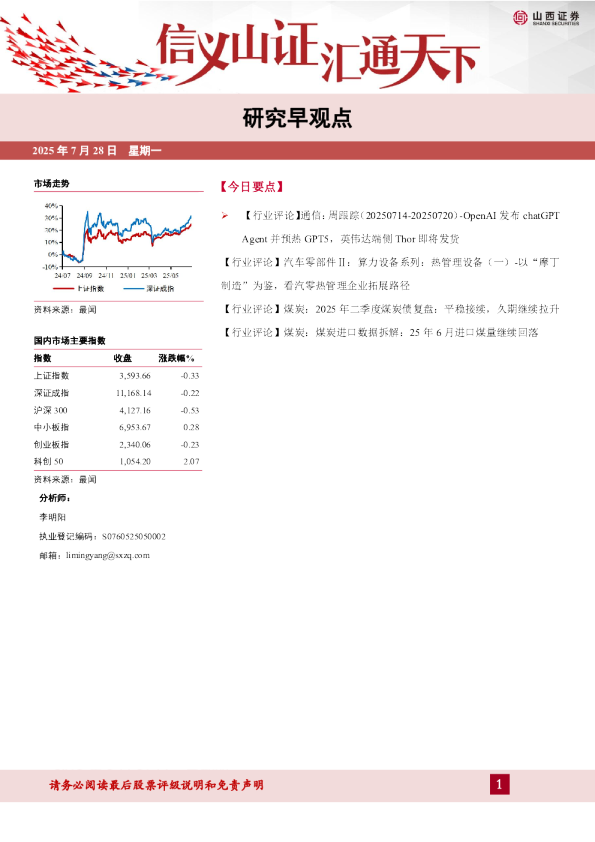Click the red arrow bullet before 通信
Viewport: 595px width, 842px height.
pyautogui.click(x=225, y=216)
